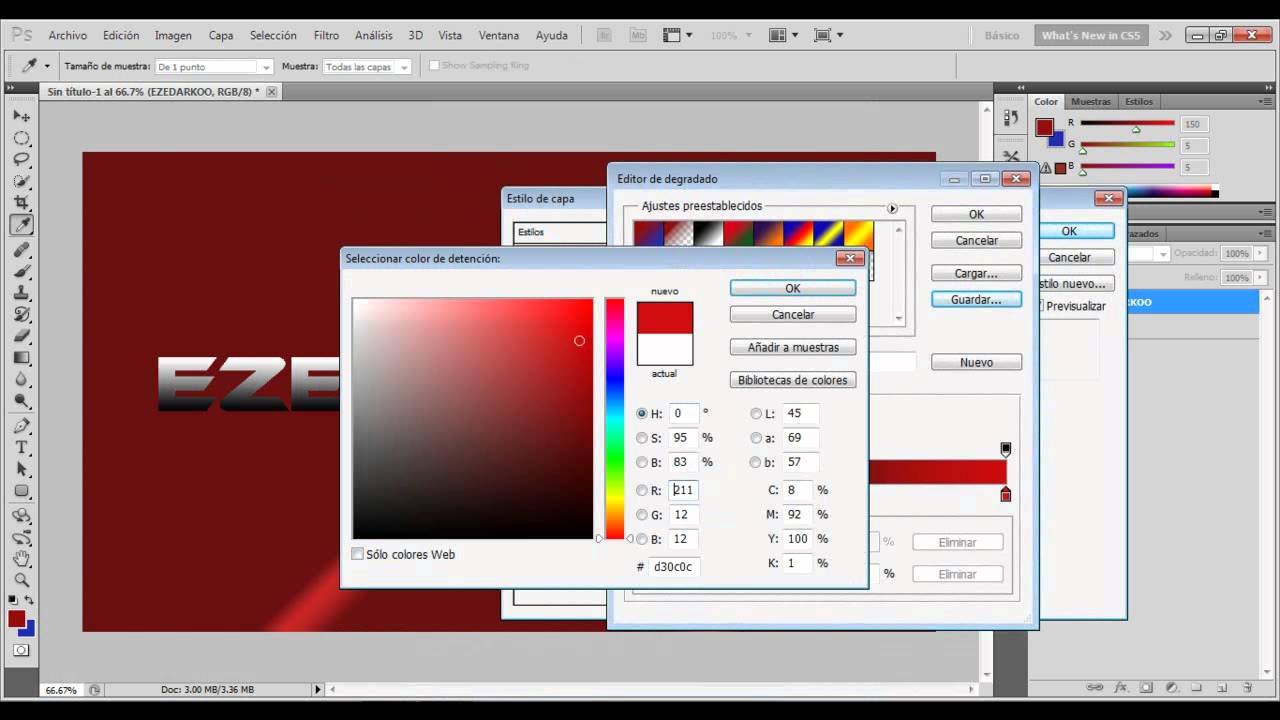
Task: Click Nuevo in the gradient editor
Action: 976,362
